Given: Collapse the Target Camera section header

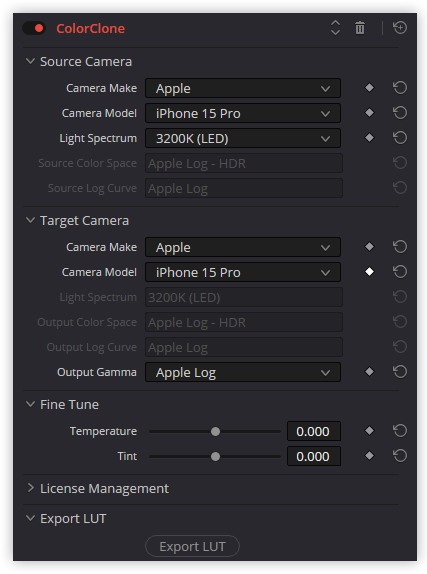Looking at the screenshot, I should 78,221.
